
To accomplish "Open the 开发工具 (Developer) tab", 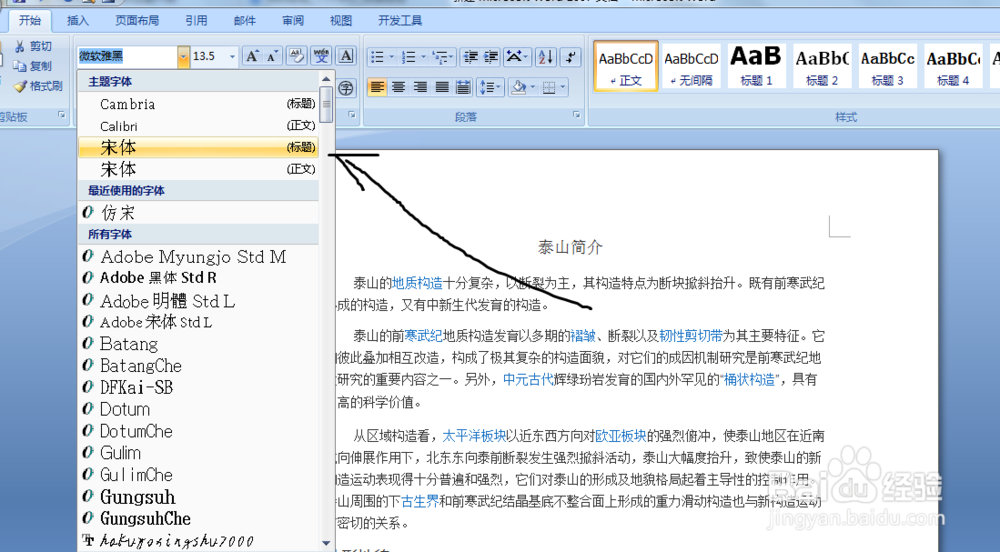I will [x=400, y=20].
